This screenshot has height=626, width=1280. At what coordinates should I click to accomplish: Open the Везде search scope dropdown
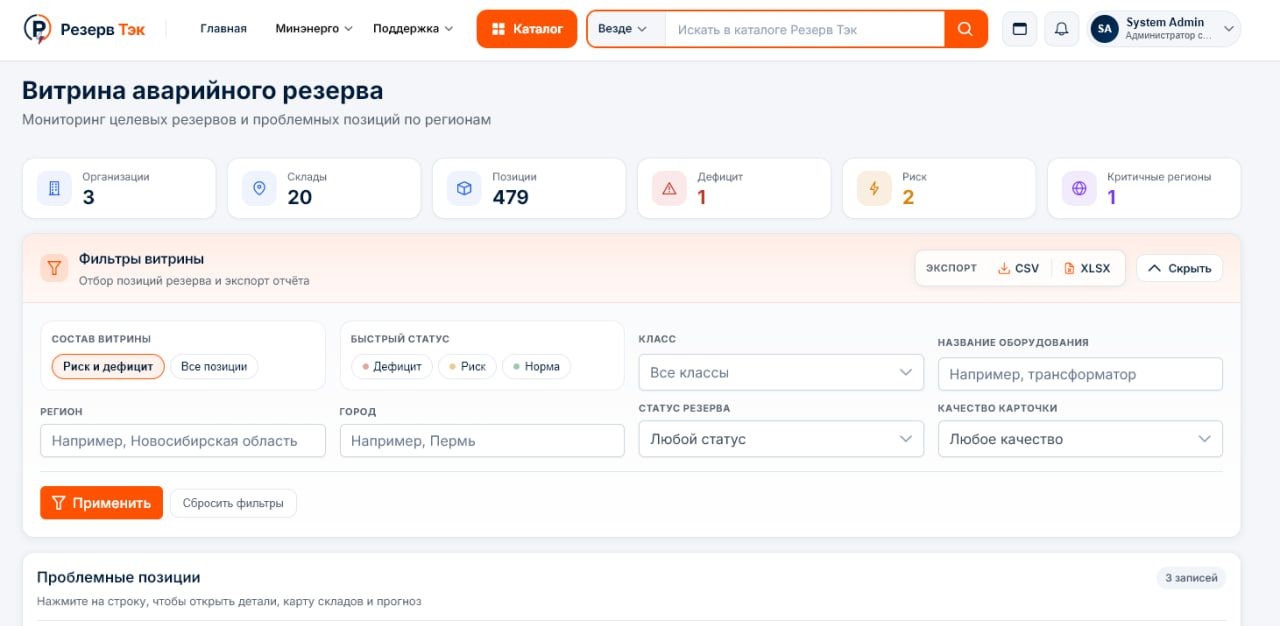(624, 29)
